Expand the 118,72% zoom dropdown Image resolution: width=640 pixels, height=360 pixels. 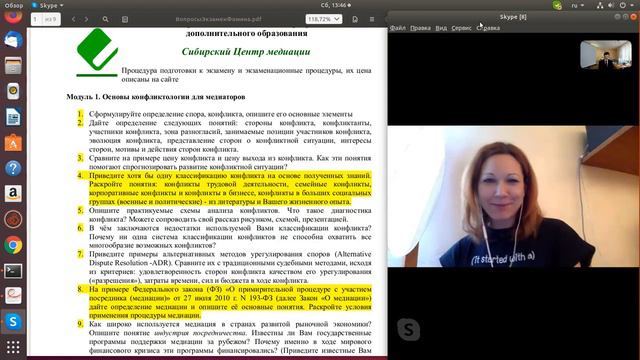pos(324,19)
